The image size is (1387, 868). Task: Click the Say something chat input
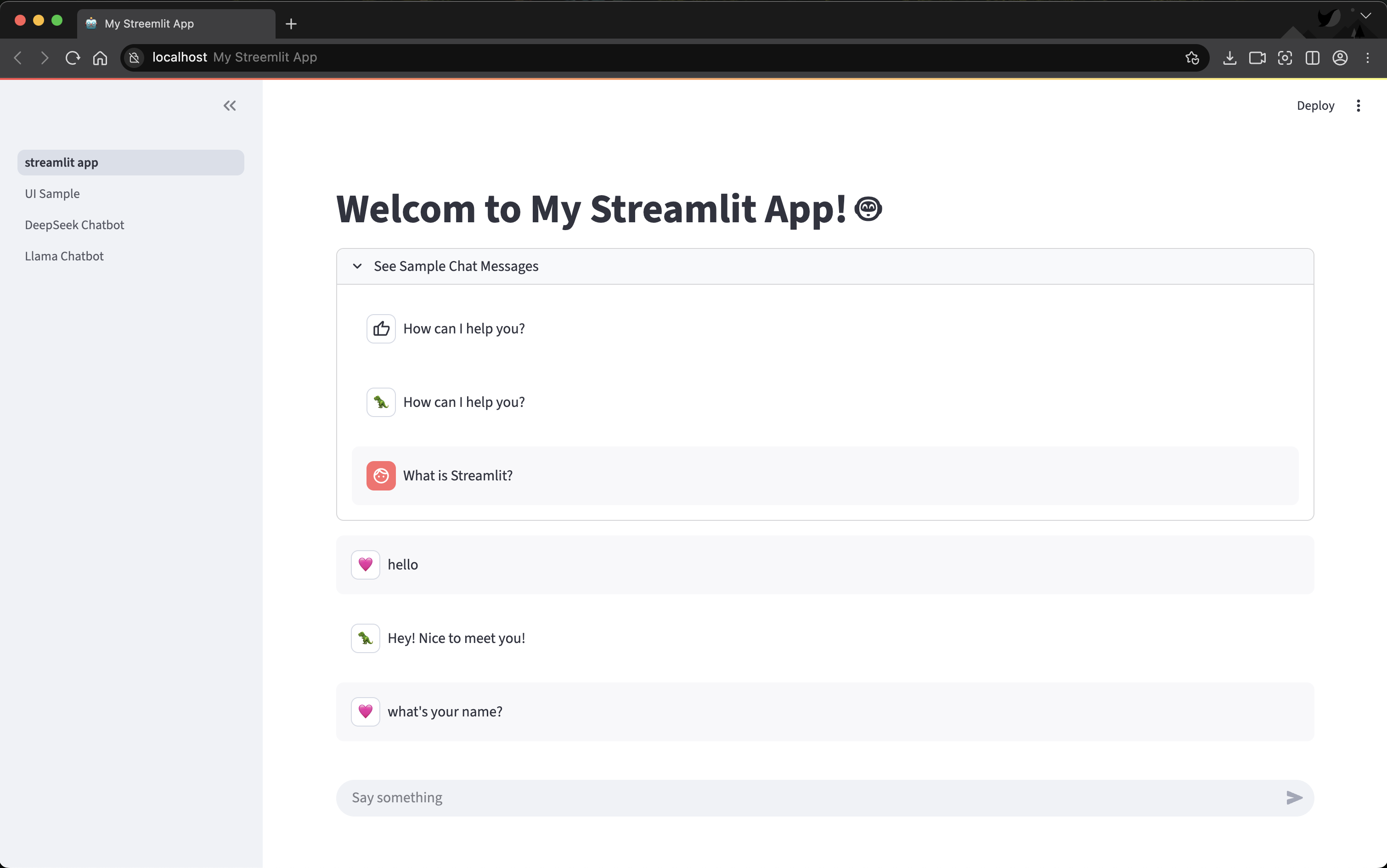point(804,797)
